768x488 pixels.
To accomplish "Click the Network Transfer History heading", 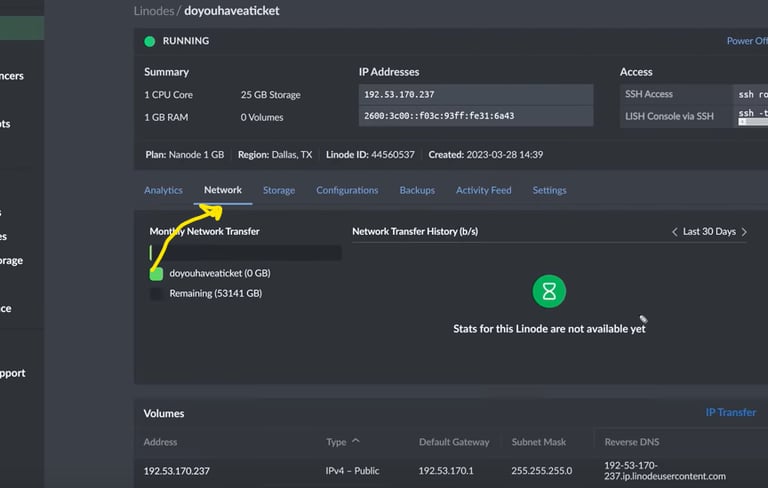I will (415, 232).
